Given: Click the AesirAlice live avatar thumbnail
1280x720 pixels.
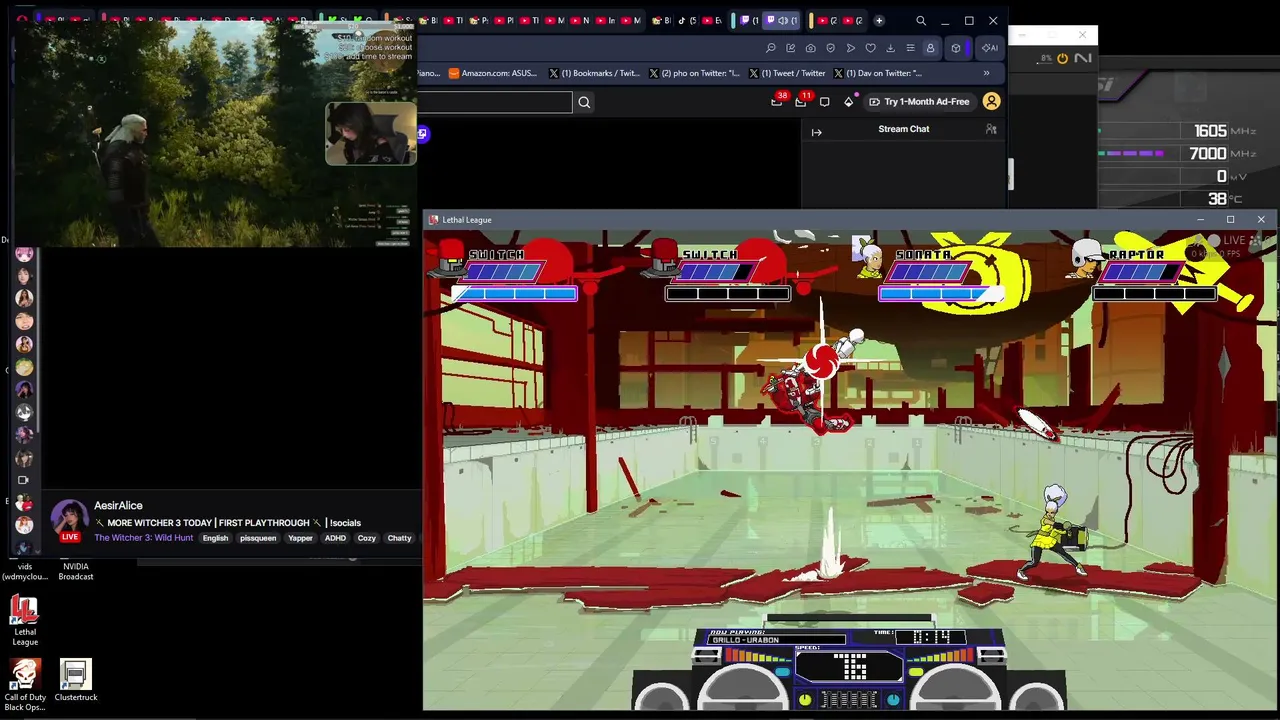Looking at the screenshot, I should [x=69, y=520].
